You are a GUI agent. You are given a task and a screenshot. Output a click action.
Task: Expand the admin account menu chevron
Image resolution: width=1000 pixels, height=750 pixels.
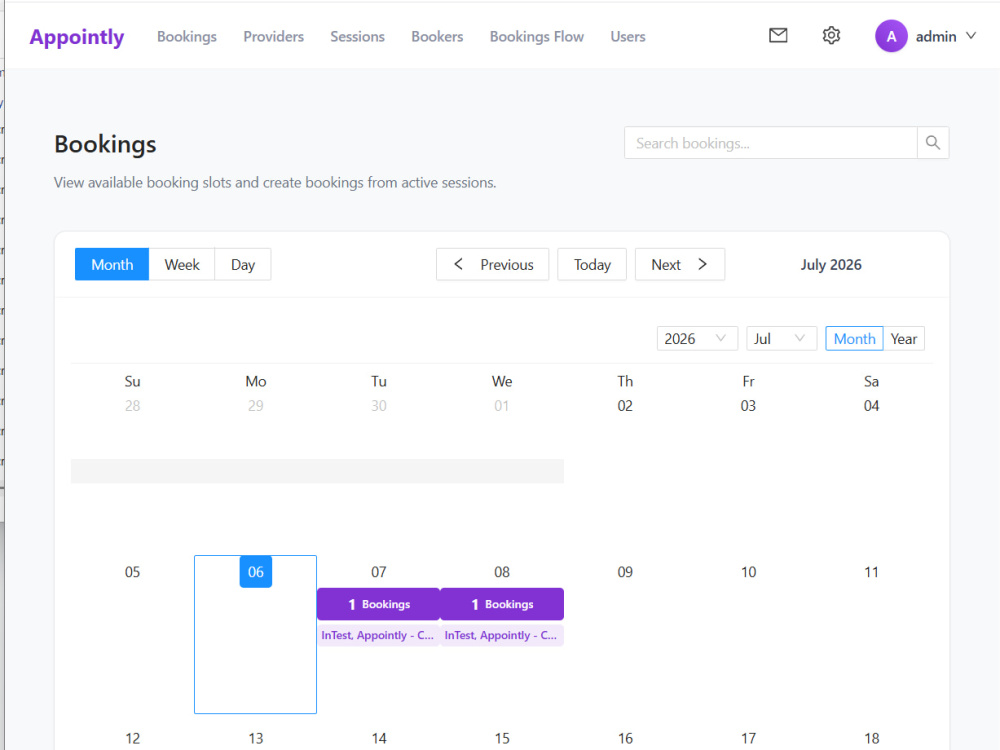click(x=971, y=36)
